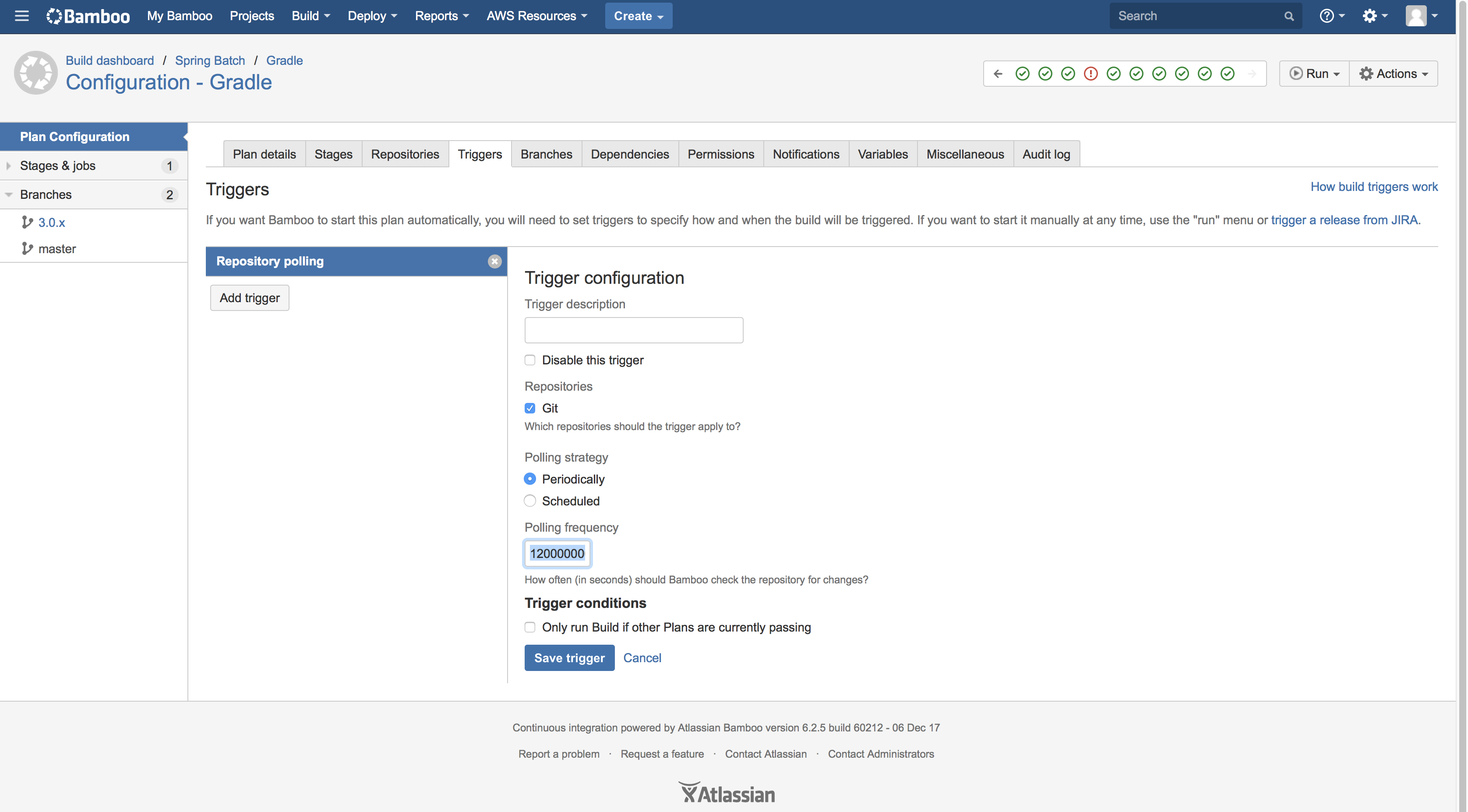Click the search magnifier icon

tap(1288, 16)
